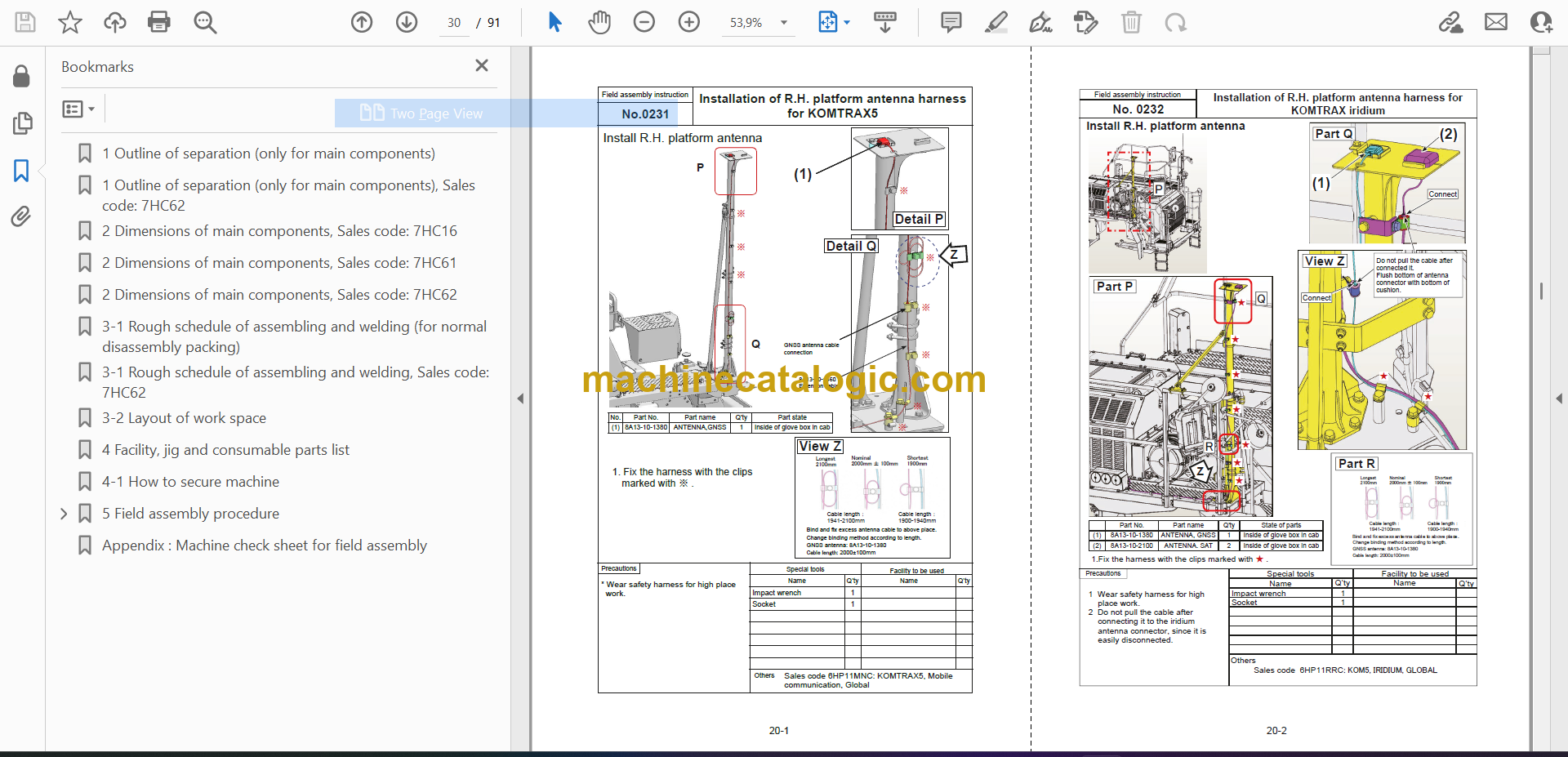Close the Bookmarks panel
Image resolution: width=1568 pixels, height=757 pixels.
click(x=482, y=65)
